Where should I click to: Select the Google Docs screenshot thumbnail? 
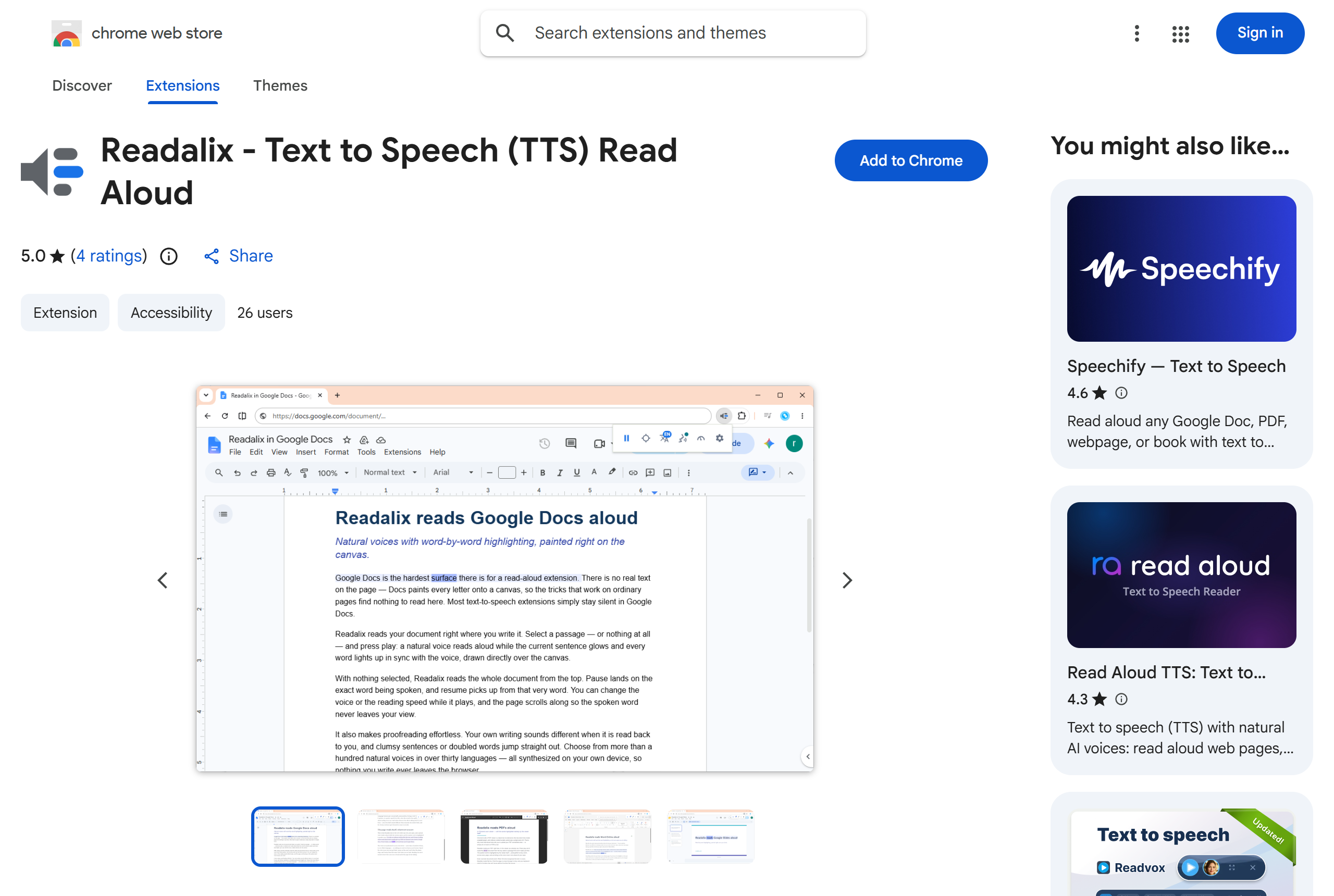[298, 836]
